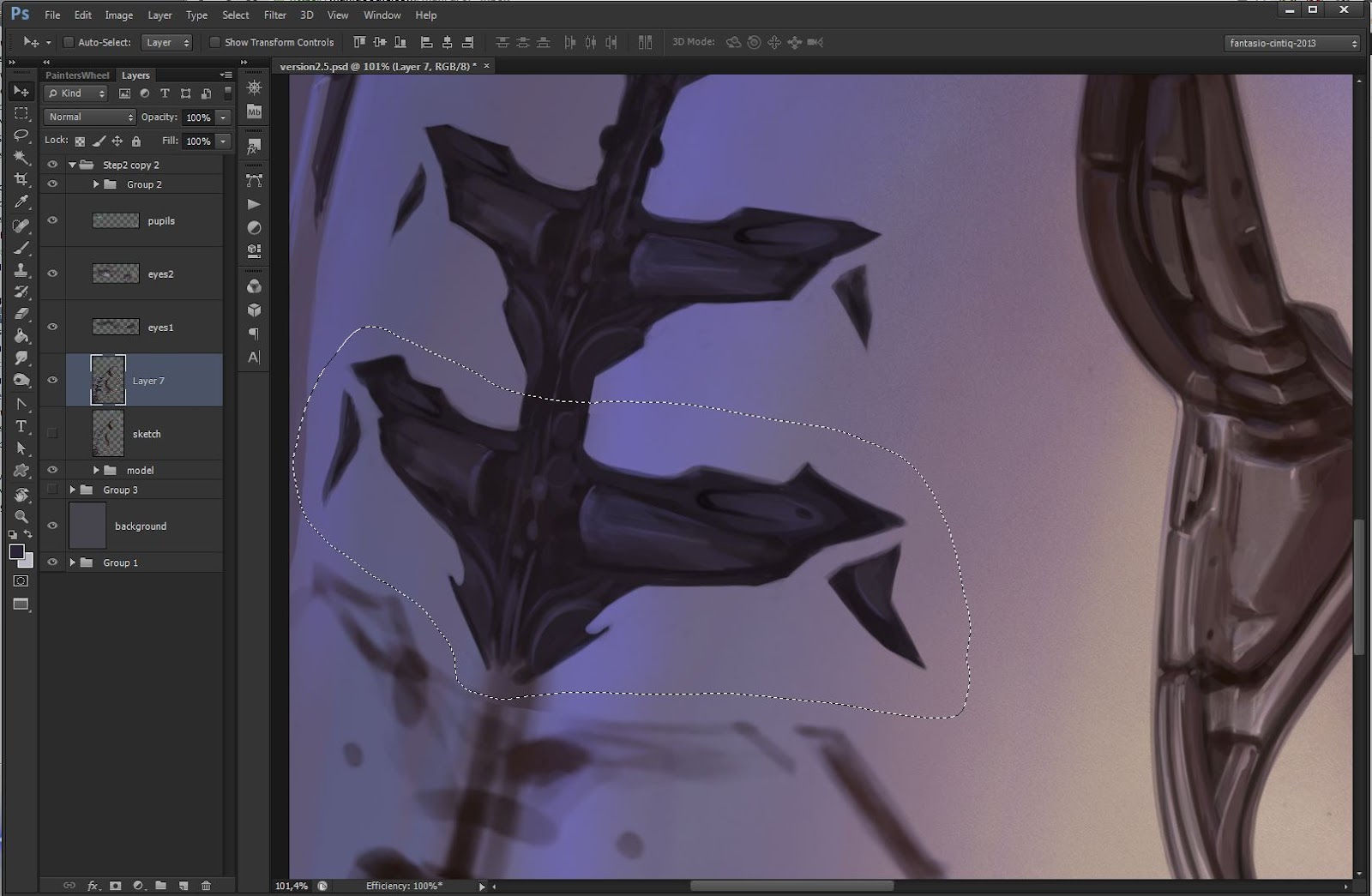
Task: Open the Image menu
Action: click(118, 15)
